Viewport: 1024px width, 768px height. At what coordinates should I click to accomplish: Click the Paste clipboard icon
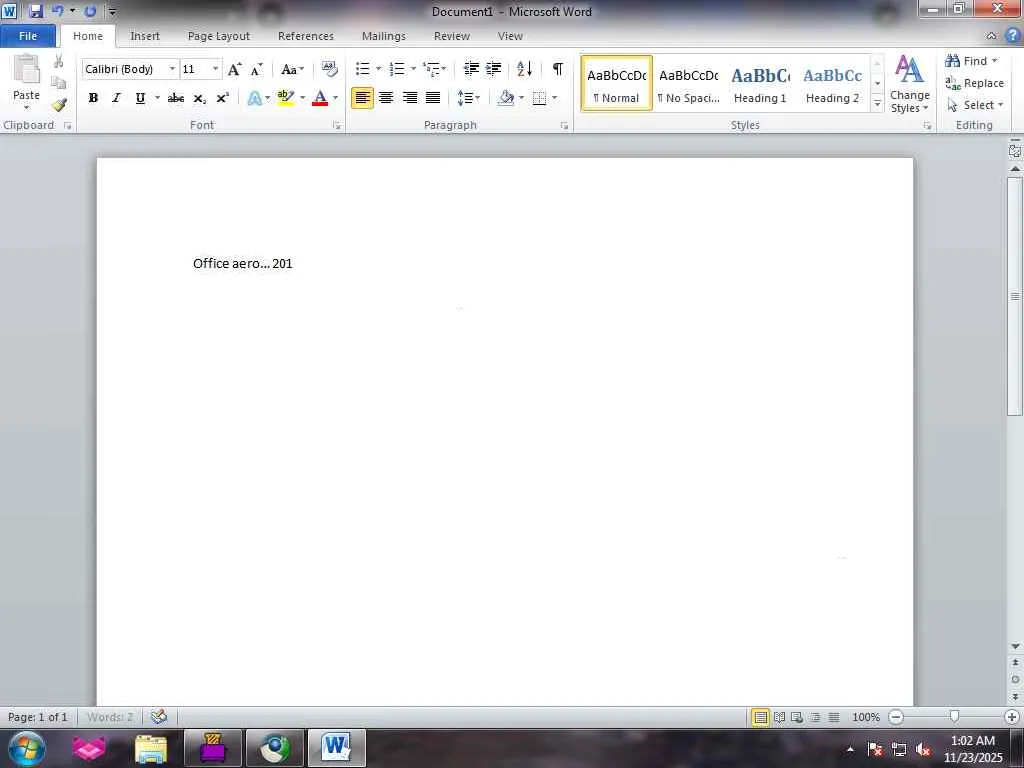click(27, 69)
